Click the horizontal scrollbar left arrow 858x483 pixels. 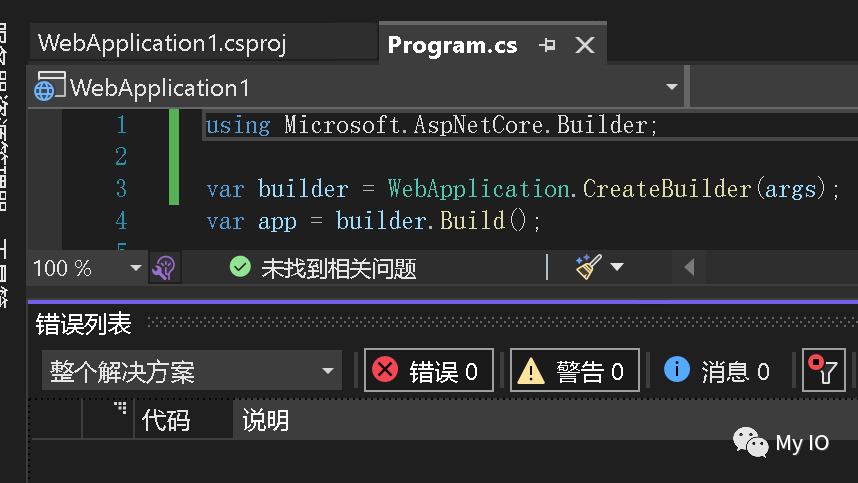[689, 267]
